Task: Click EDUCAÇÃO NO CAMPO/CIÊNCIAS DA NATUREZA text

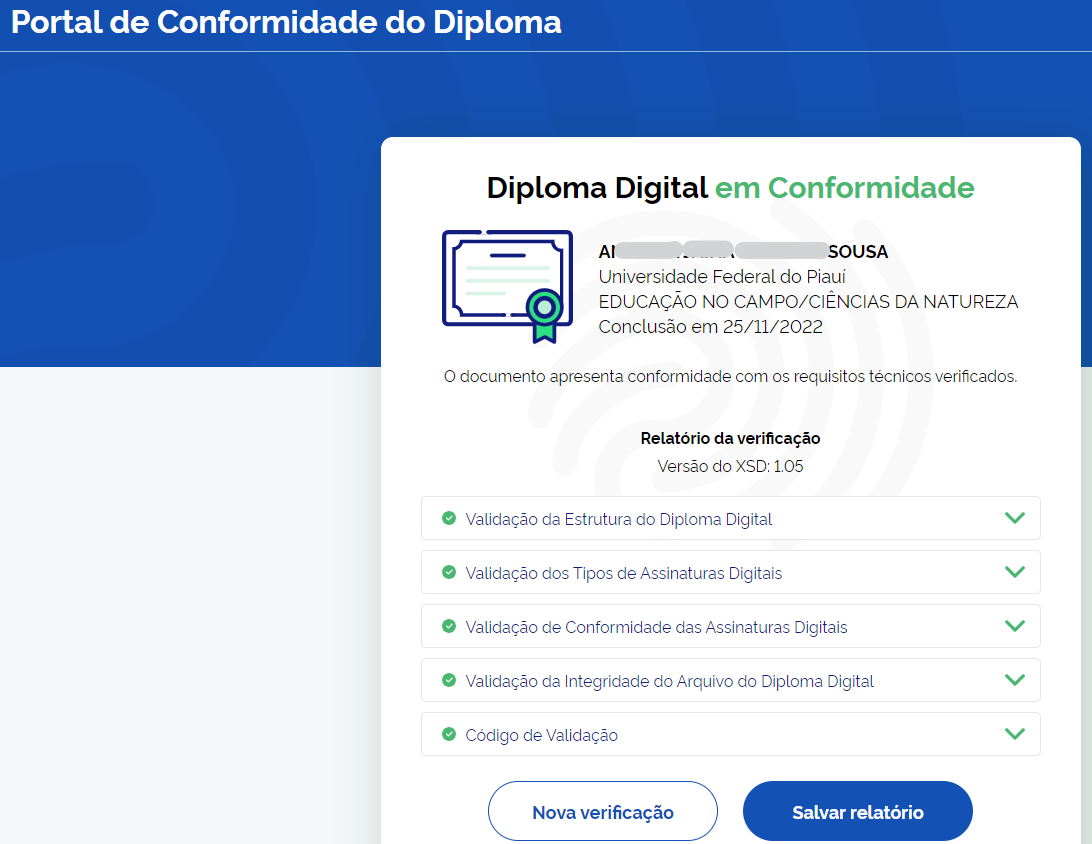Action: point(808,302)
